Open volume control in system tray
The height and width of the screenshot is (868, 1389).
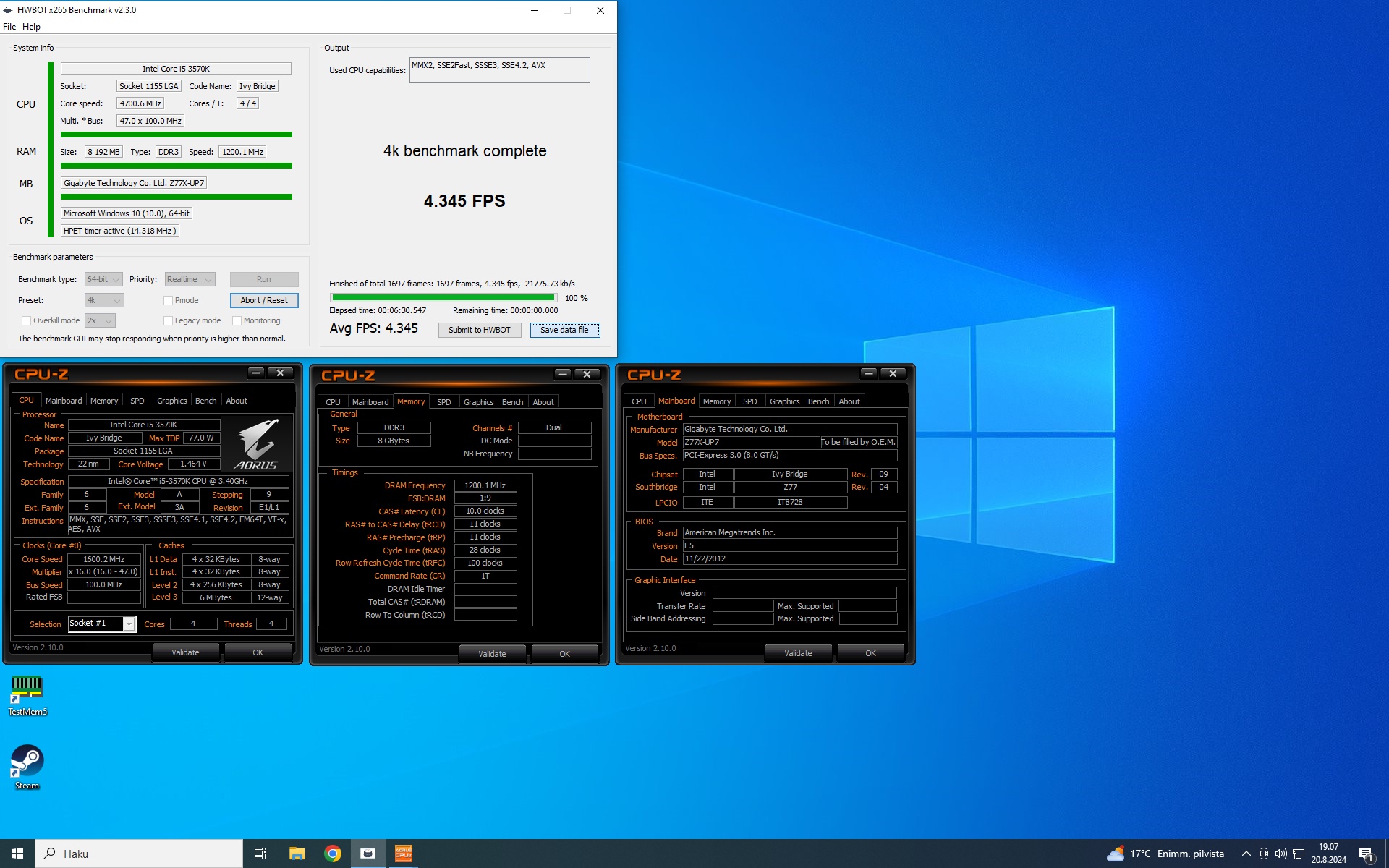pyautogui.click(x=1281, y=854)
